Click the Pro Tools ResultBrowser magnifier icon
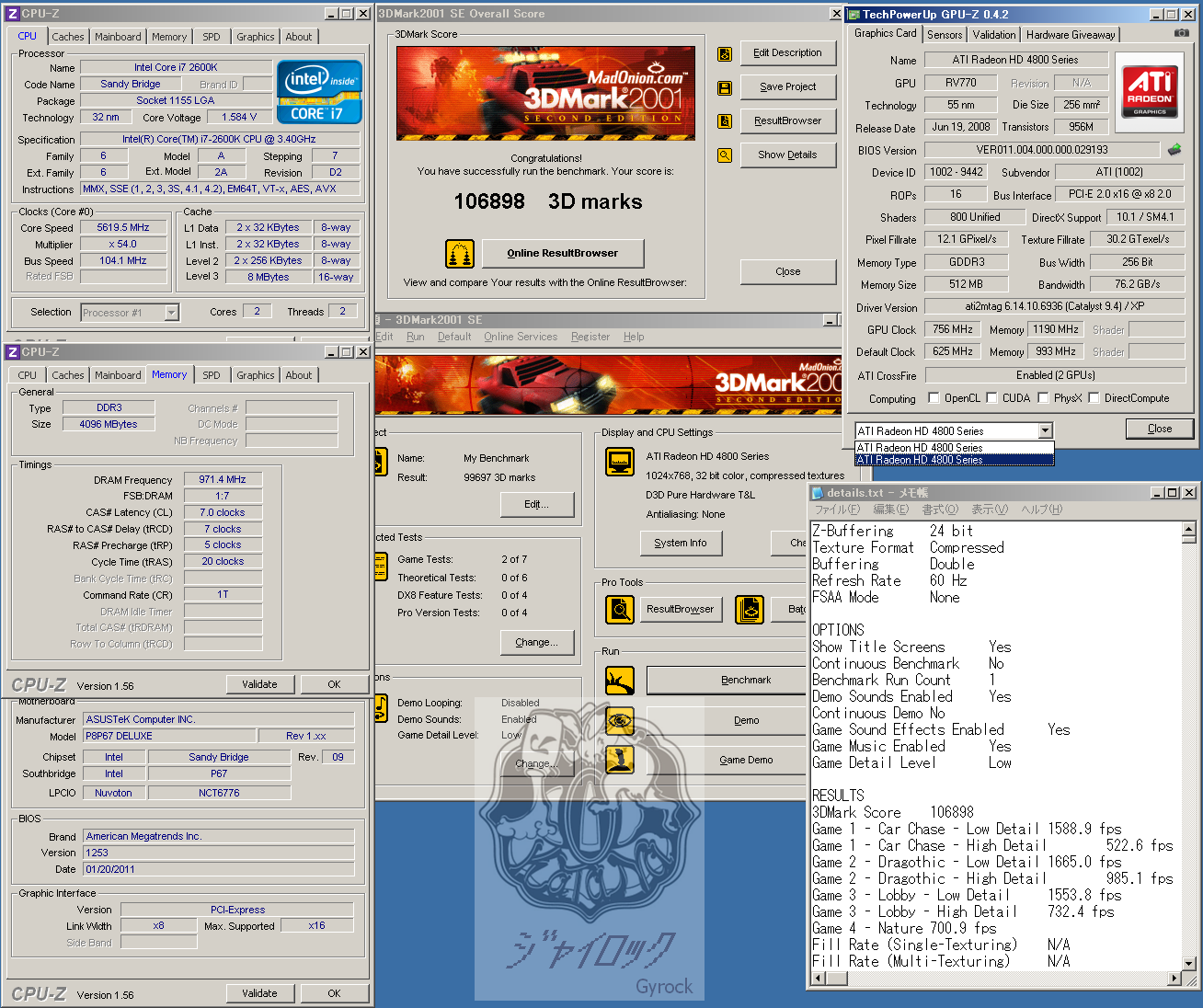The width and height of the screenshot is (1203, 1008). tap(620, 609)
